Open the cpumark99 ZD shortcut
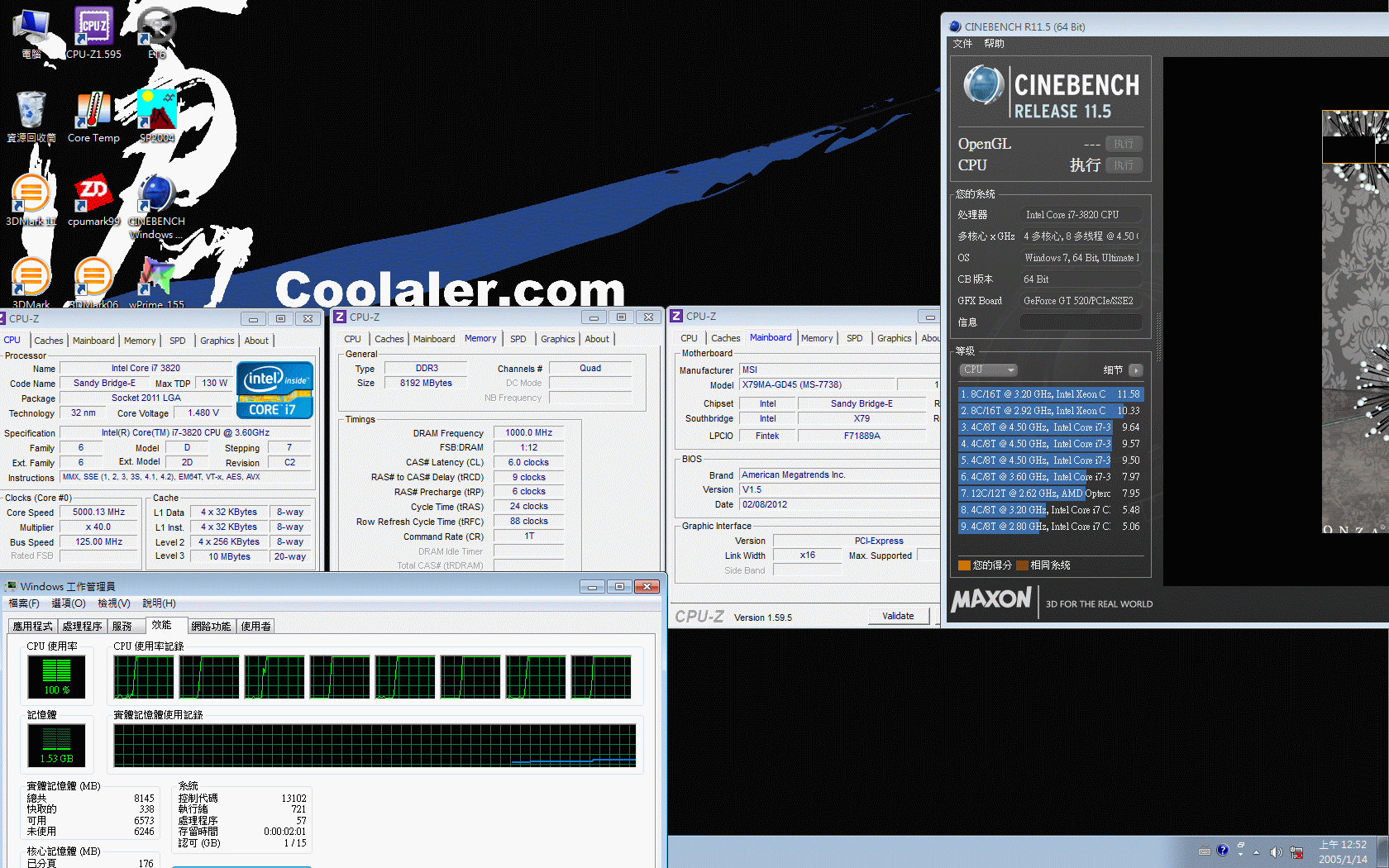The width and height of the screenshot is (1389, 868). 93,201
